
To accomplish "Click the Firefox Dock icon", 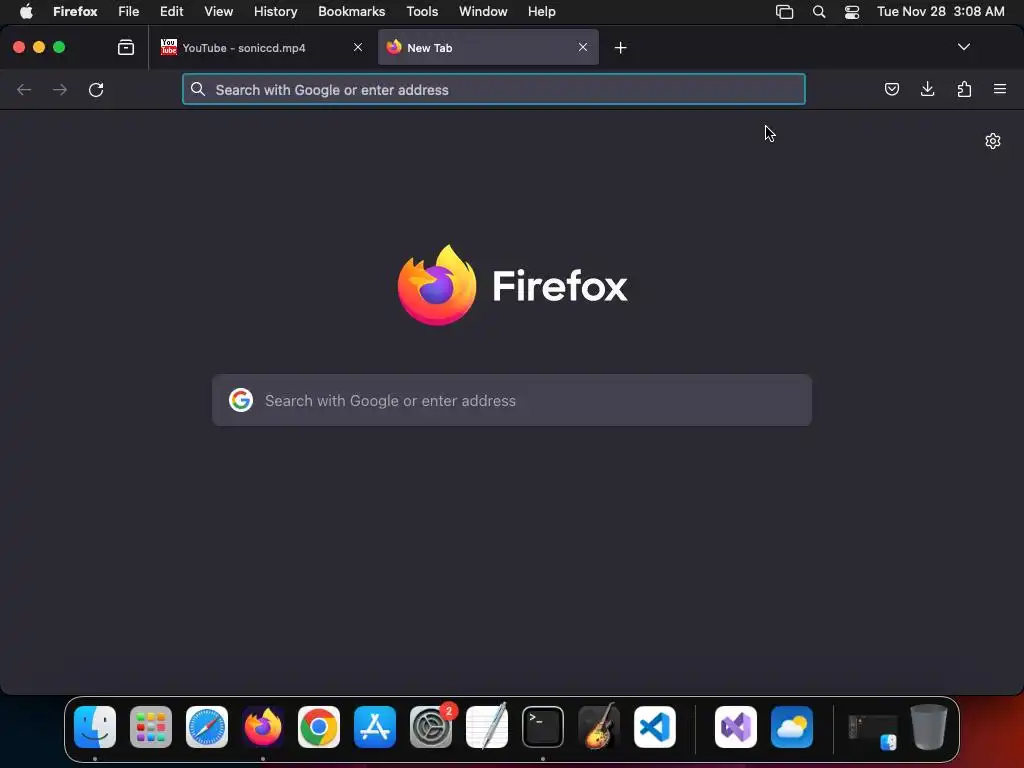I will pyautogui.click(x=263, y=727).
